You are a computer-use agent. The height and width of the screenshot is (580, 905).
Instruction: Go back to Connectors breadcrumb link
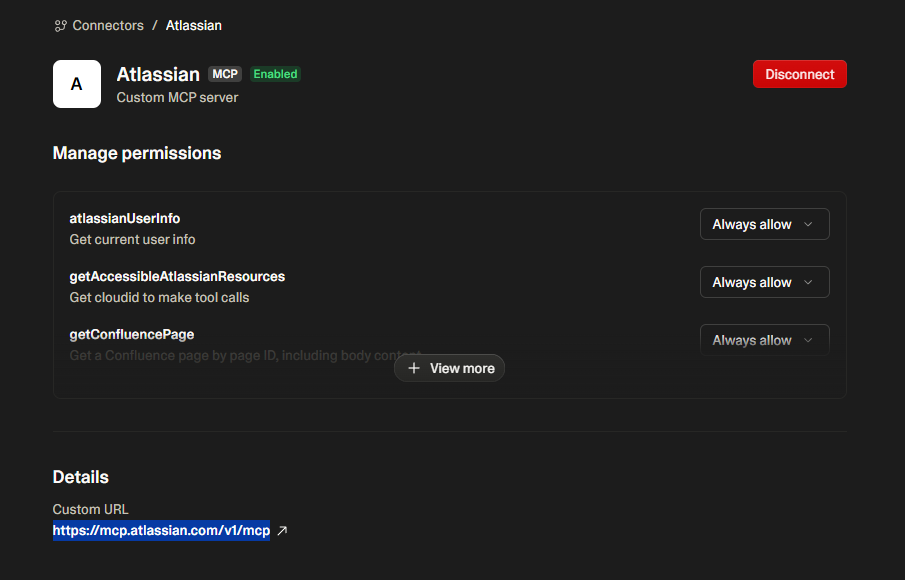click(x=108, y=26)
